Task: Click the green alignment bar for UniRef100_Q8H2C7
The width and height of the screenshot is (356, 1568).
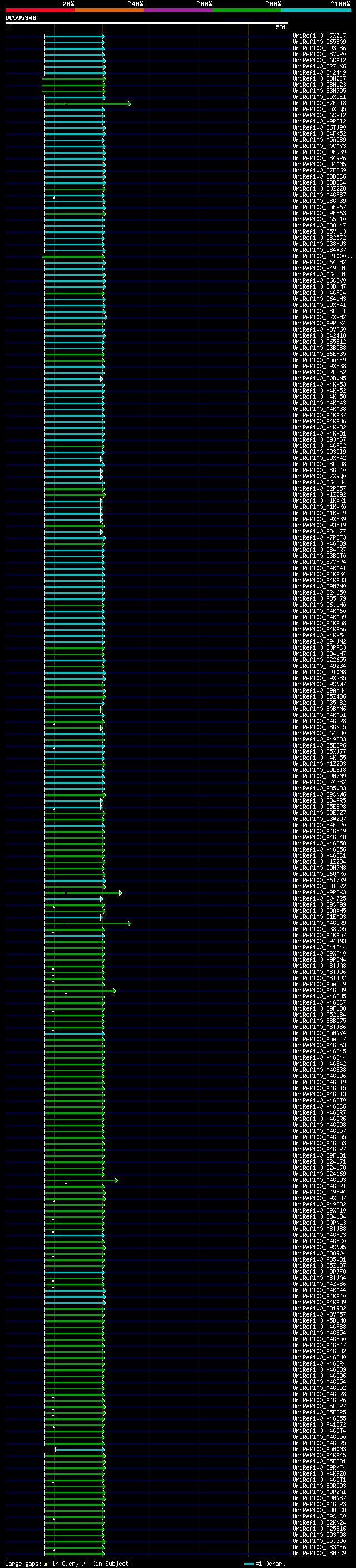Action: tap(73, 79)
